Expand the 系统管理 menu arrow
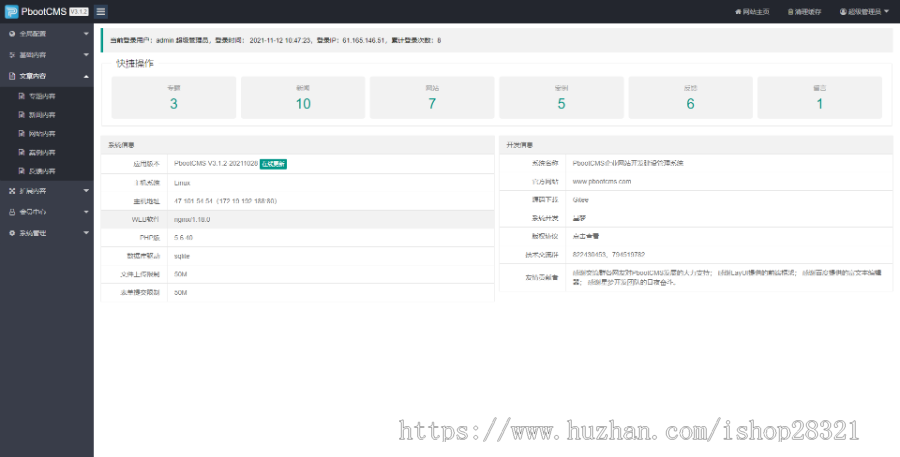 [86, 233]
